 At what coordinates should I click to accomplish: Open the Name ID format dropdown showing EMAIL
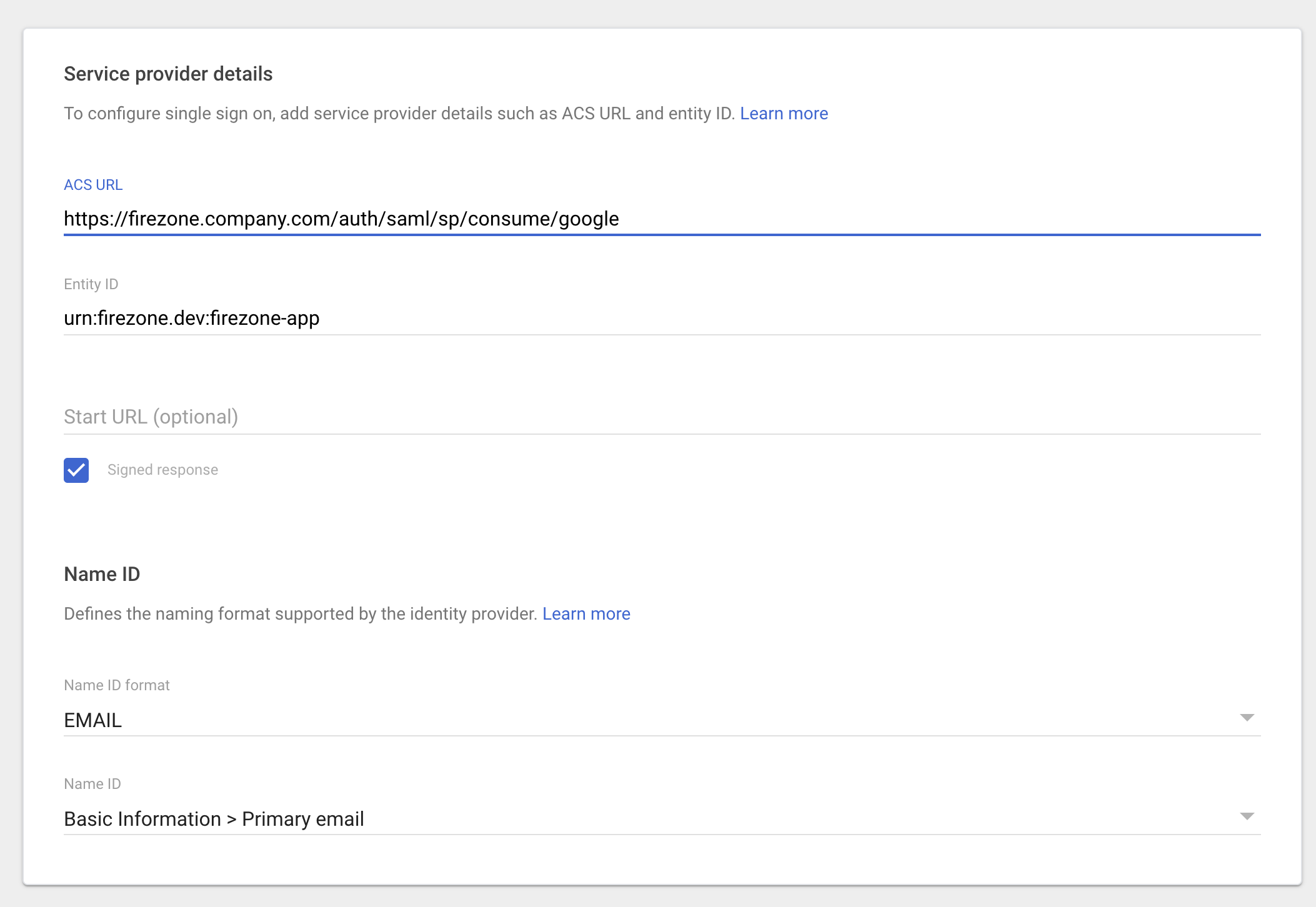point(650,720)
